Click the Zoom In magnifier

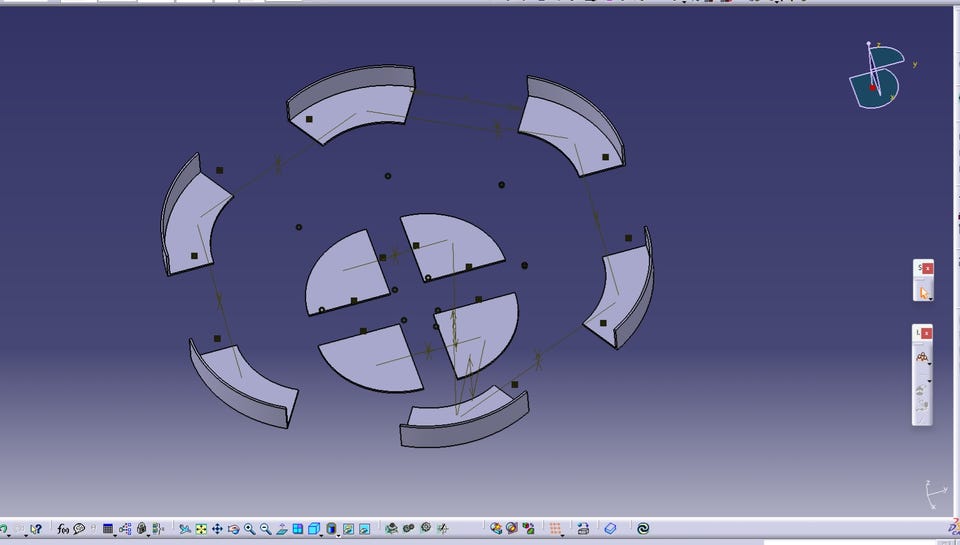point(250,528)
